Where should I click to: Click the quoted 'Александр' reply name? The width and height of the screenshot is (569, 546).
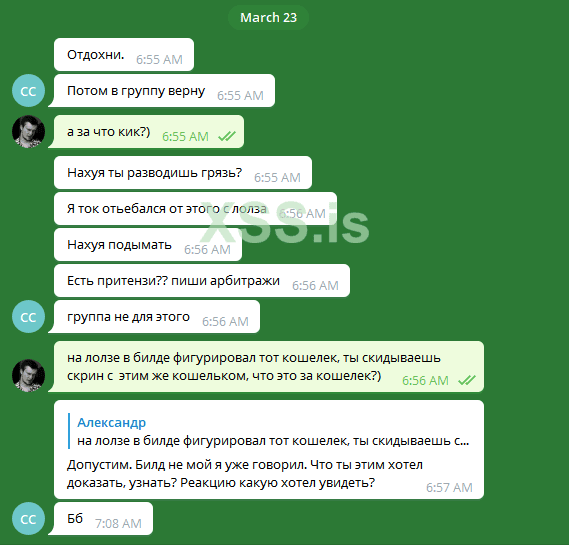coord(111,423)
